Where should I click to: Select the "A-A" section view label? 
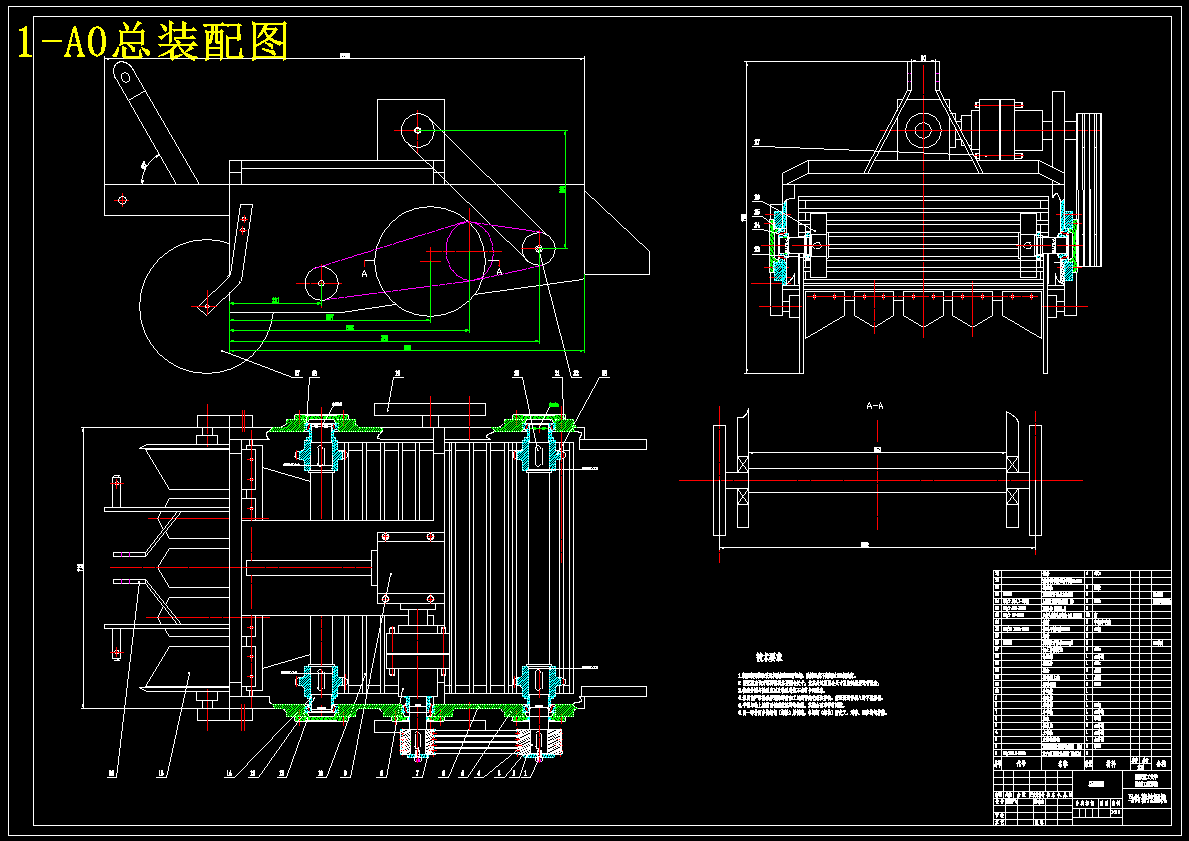(875, 406)
